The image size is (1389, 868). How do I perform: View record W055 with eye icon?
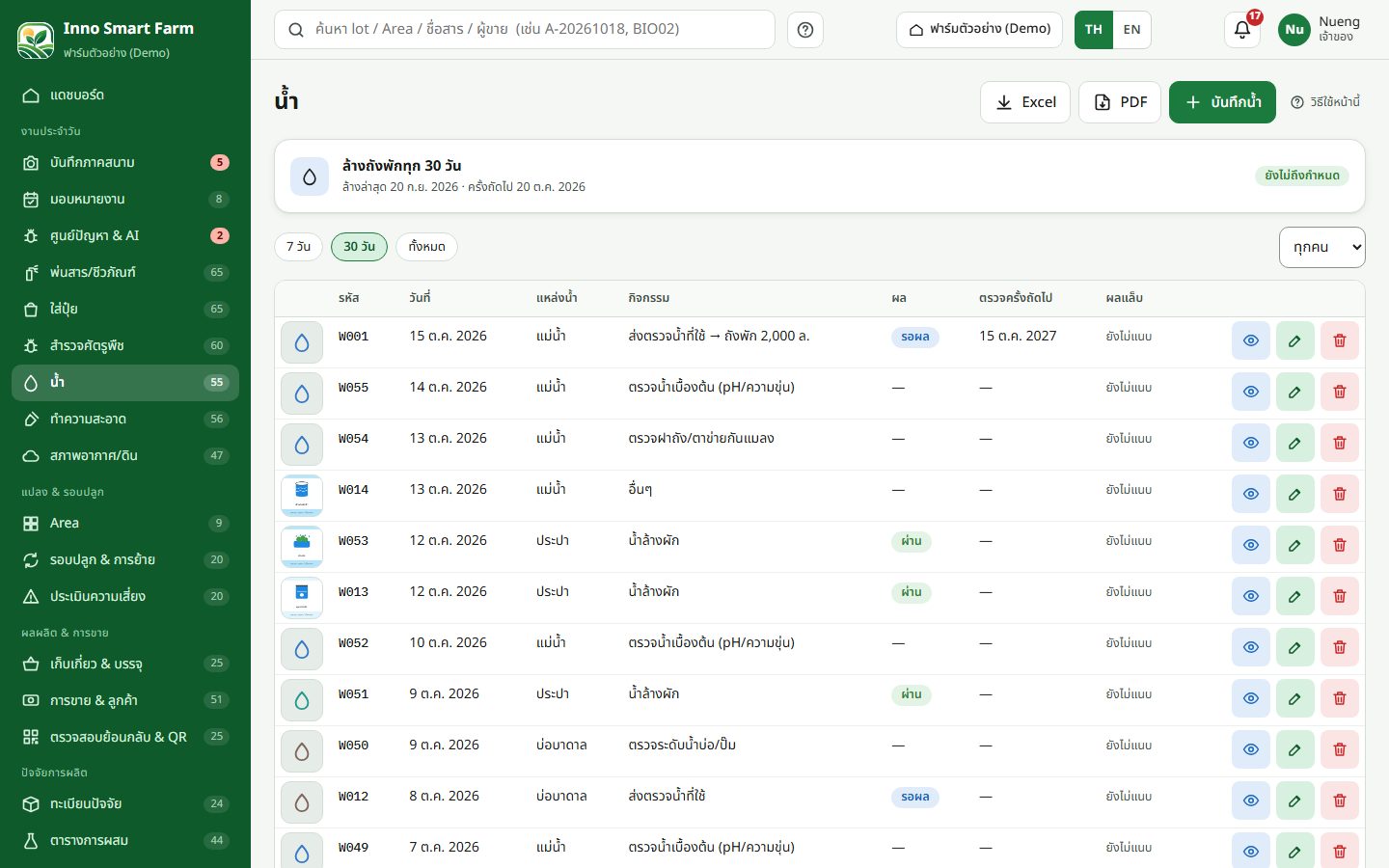coord(1250,392)
